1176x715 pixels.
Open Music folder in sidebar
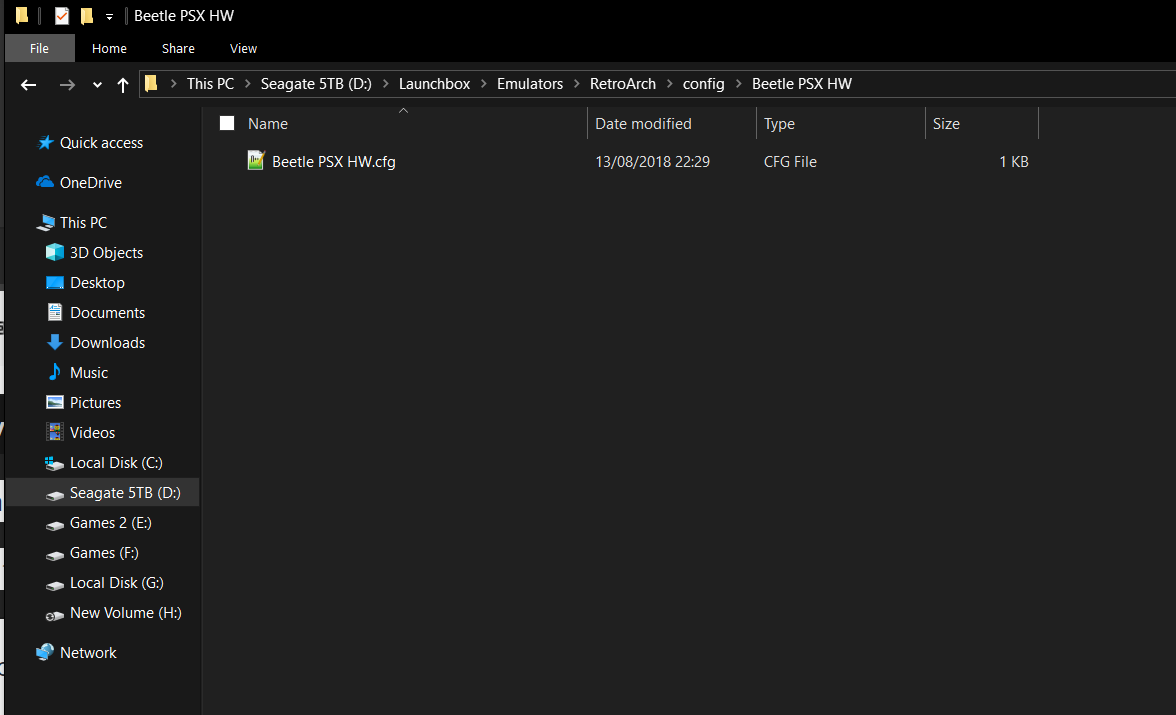pos(88,373)
